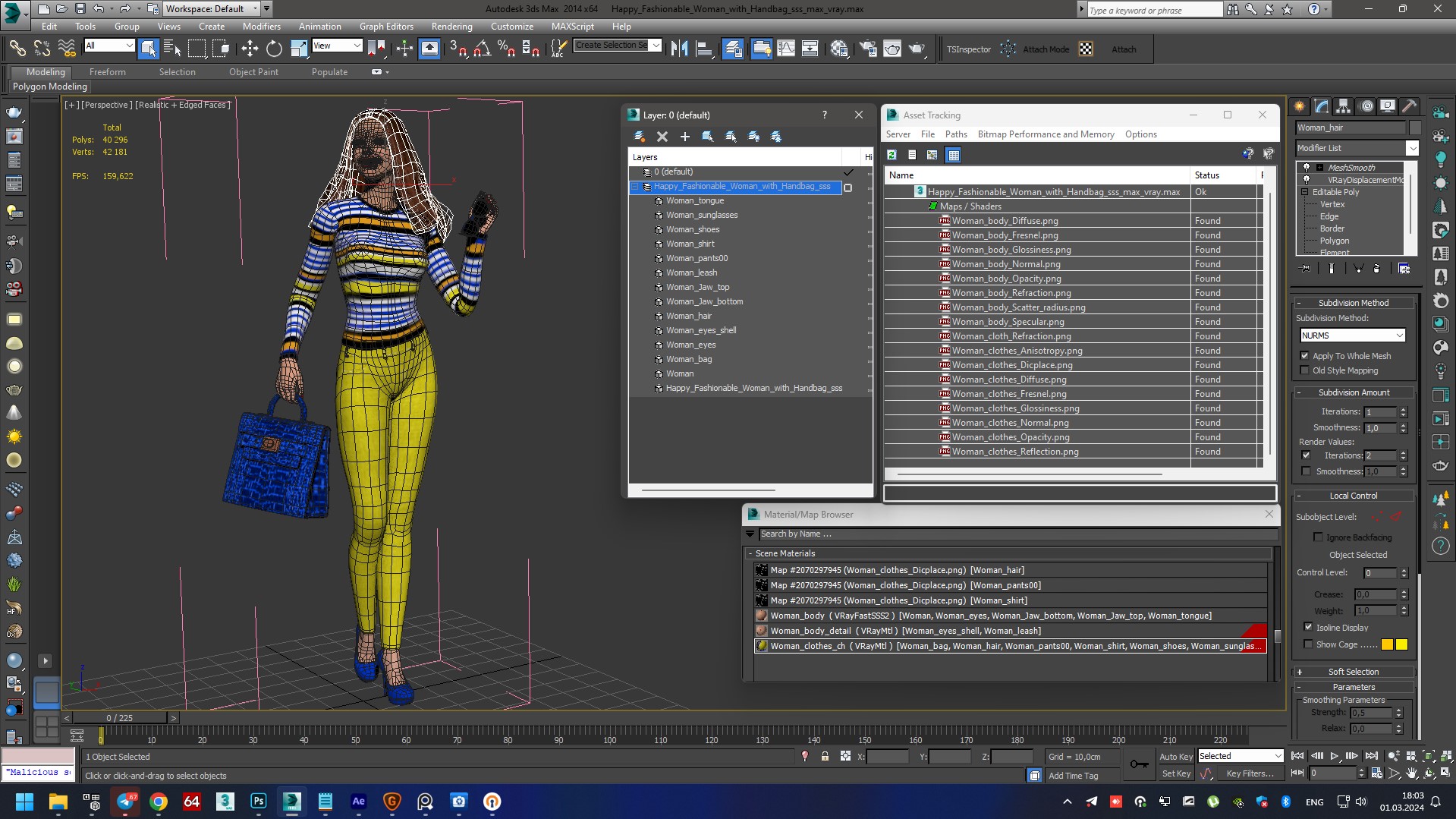Switch Asset Tracking to table view icon
This screenshot has width=1456, height=819.
coord(954,155)
